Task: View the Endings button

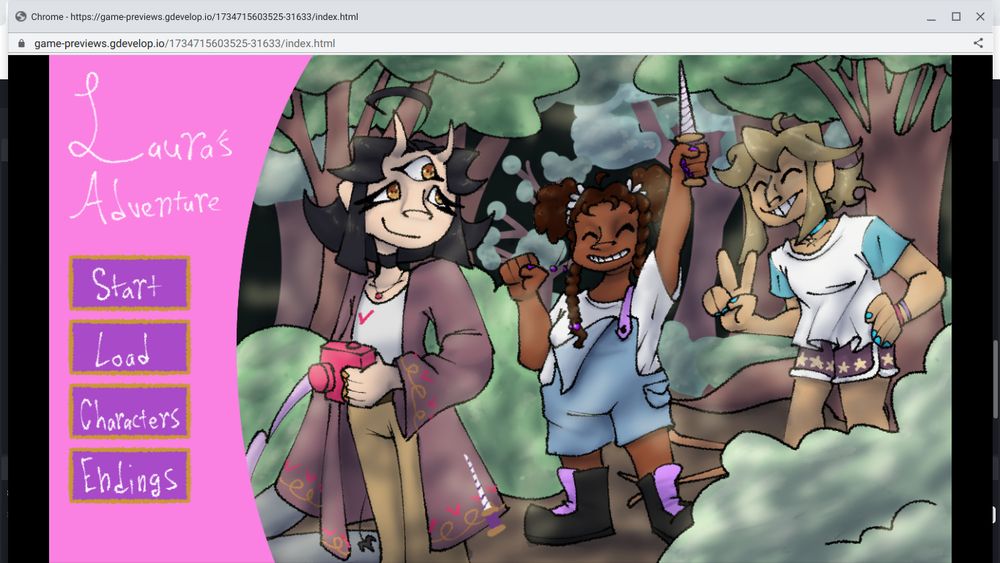Action: click(x=129, y=476)
